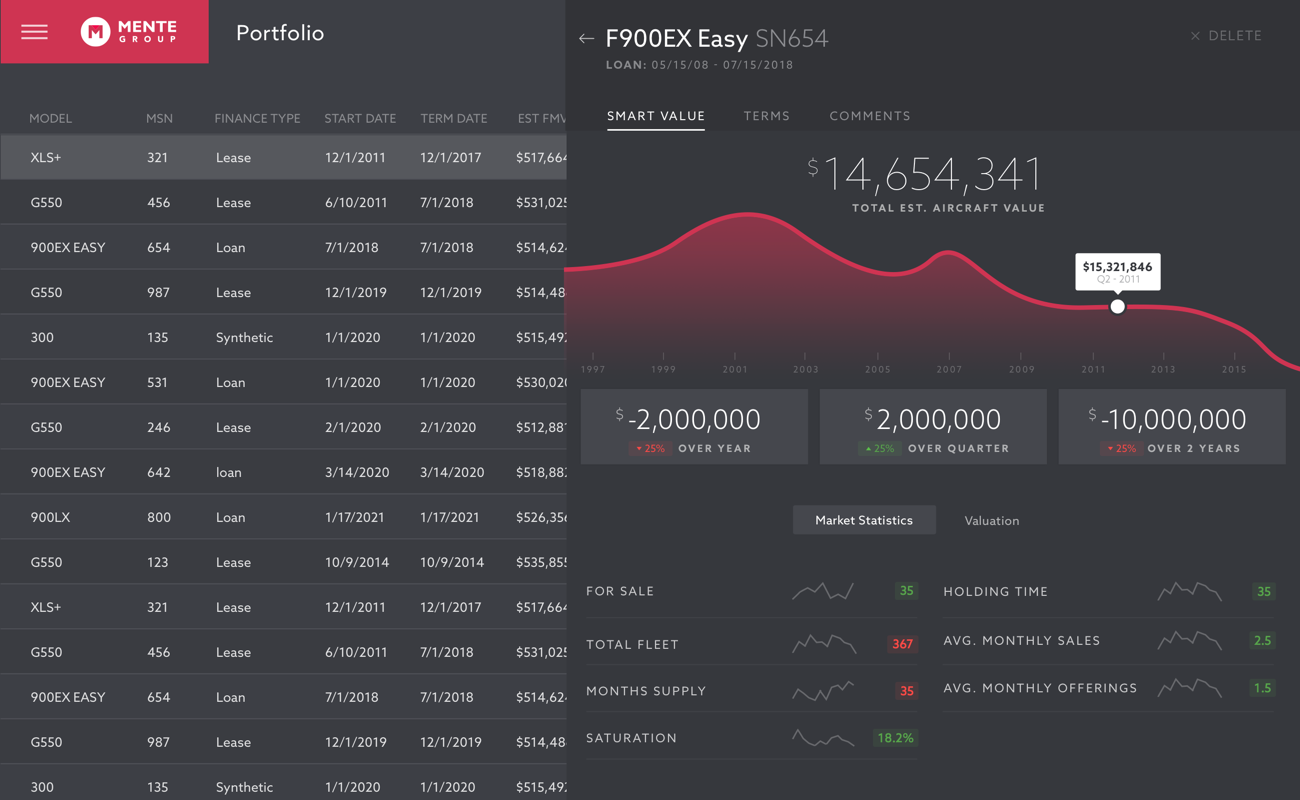Sort table by Model column header
The image size is (1300, 800).
pos(50,118)
